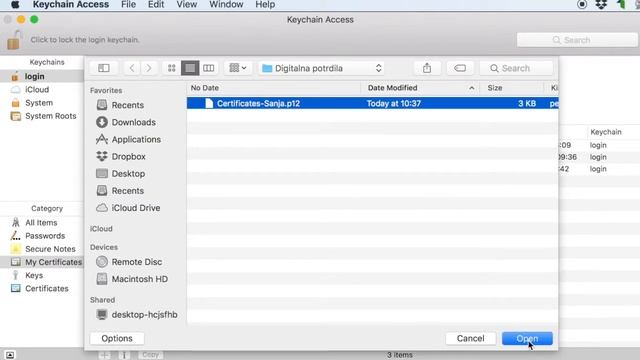Go forward in the file dialog
Image resolution: width=640 pixels, height=360 pixels.
pos(149,68)
